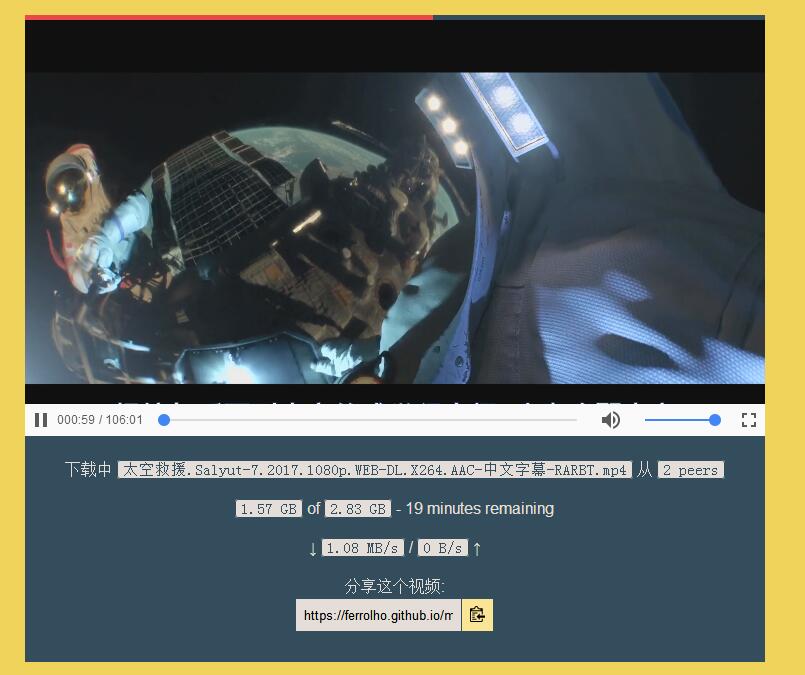
Task: Click the share URL text field
Action: click(x=378, y=615)
